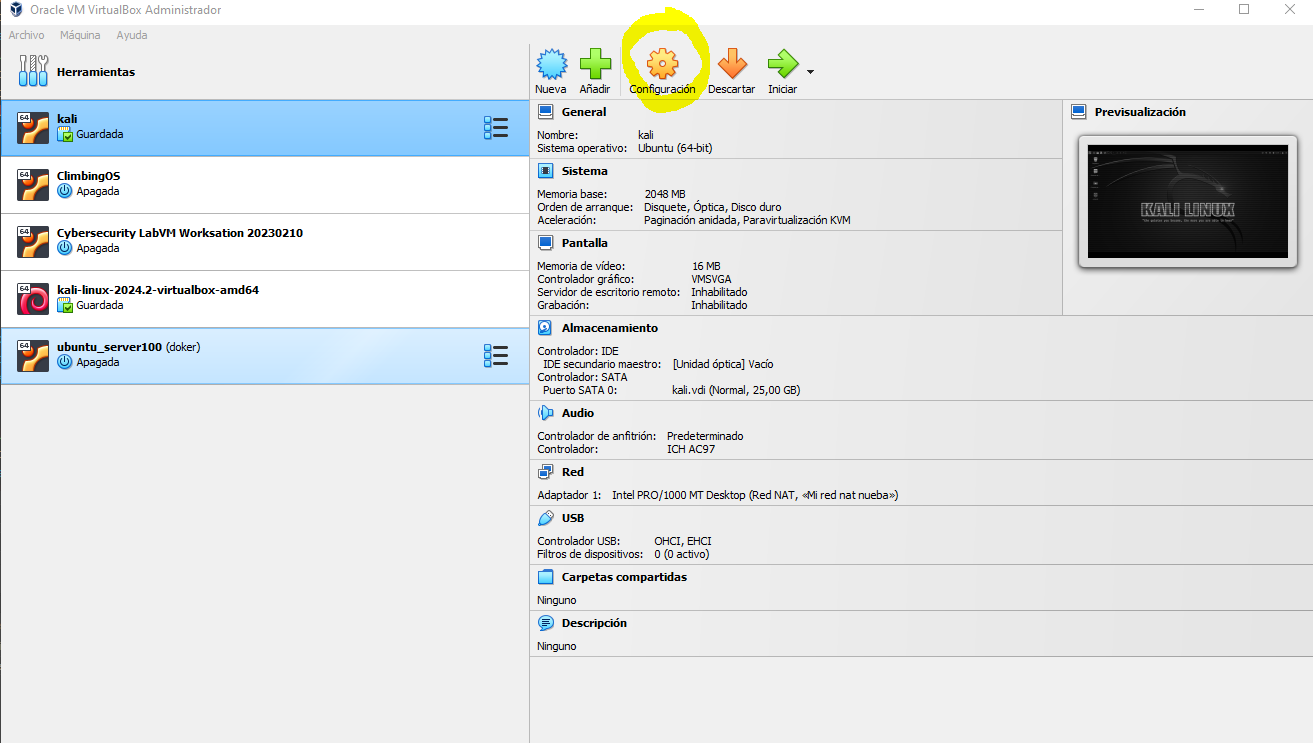This screenshot has height=743, width=1313.
Task: Open the Archivo menu
Action: click(27, 35)
